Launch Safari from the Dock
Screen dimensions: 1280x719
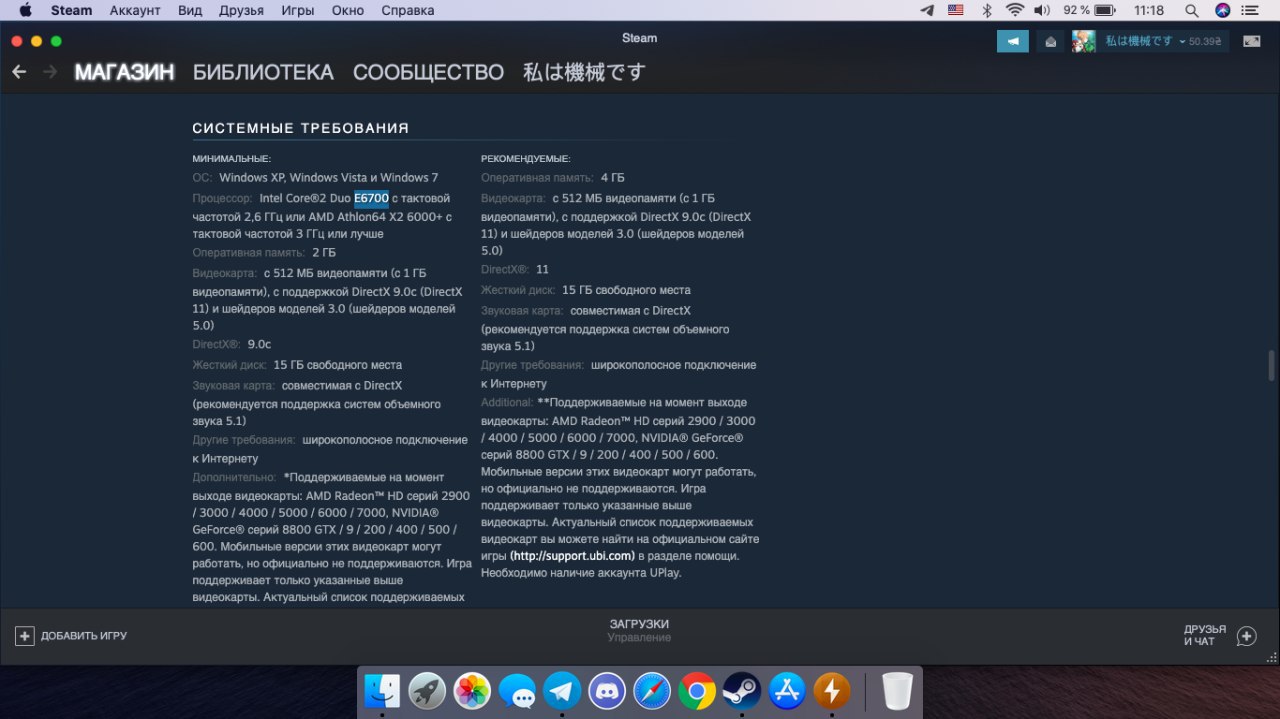pyautogui.click(x=652, y=691)
